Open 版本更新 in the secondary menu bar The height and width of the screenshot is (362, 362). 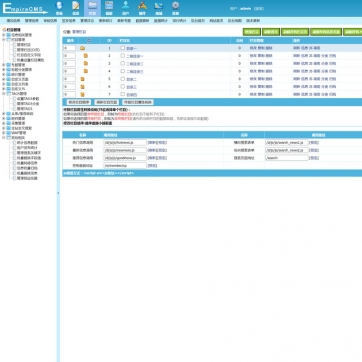pyautogui.click(x=253, y=21)
